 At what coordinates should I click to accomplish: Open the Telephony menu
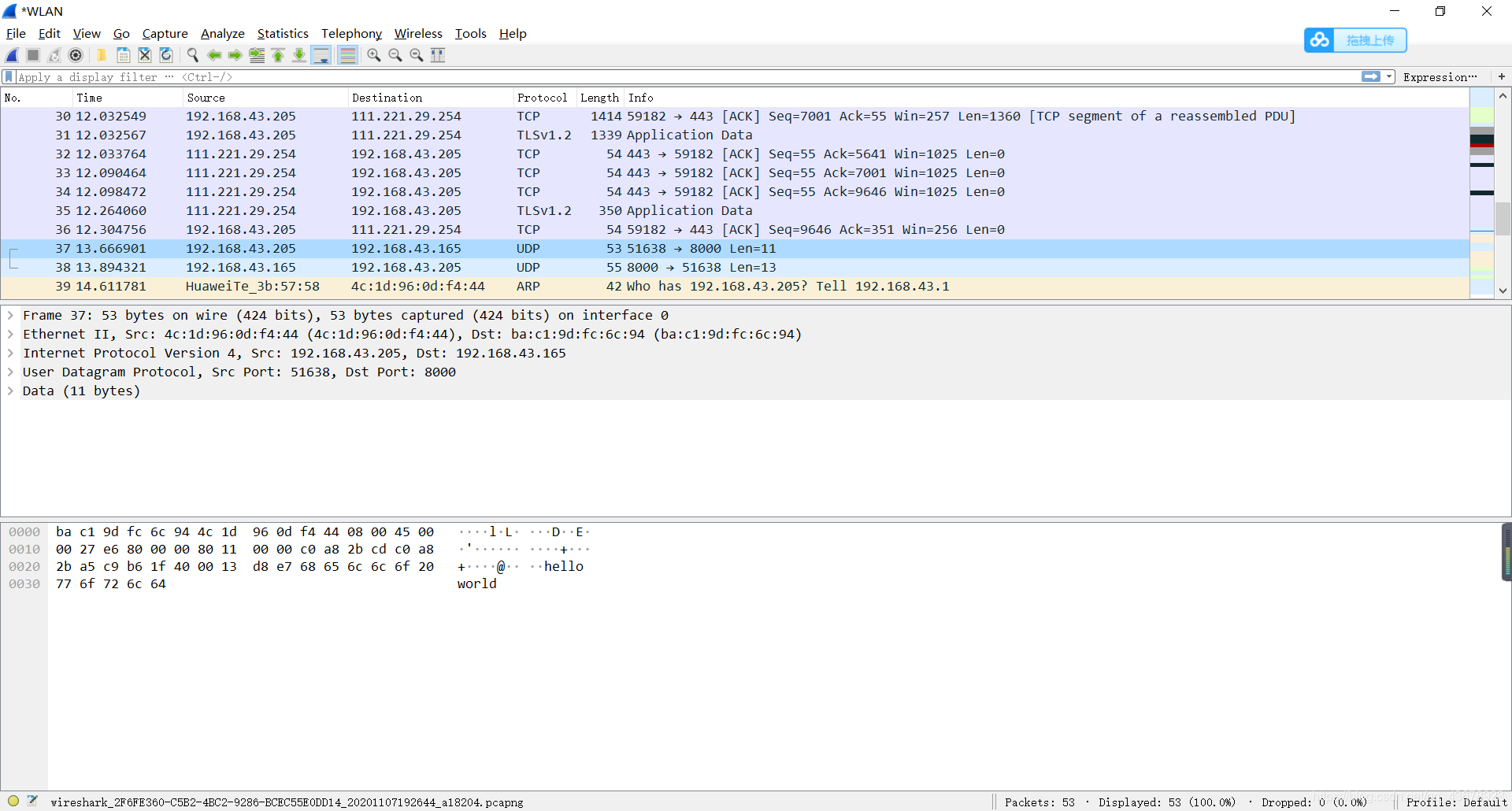[x=351, y=33]
